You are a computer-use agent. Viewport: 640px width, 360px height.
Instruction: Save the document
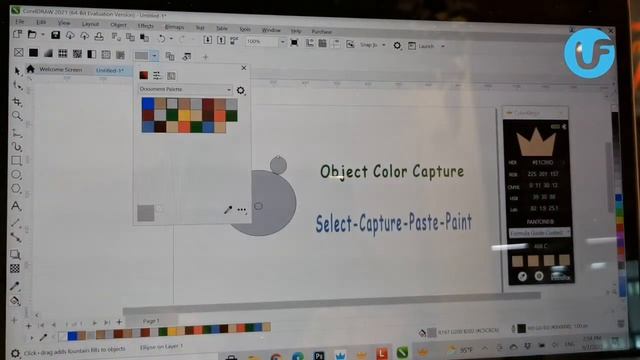(56, 35)
